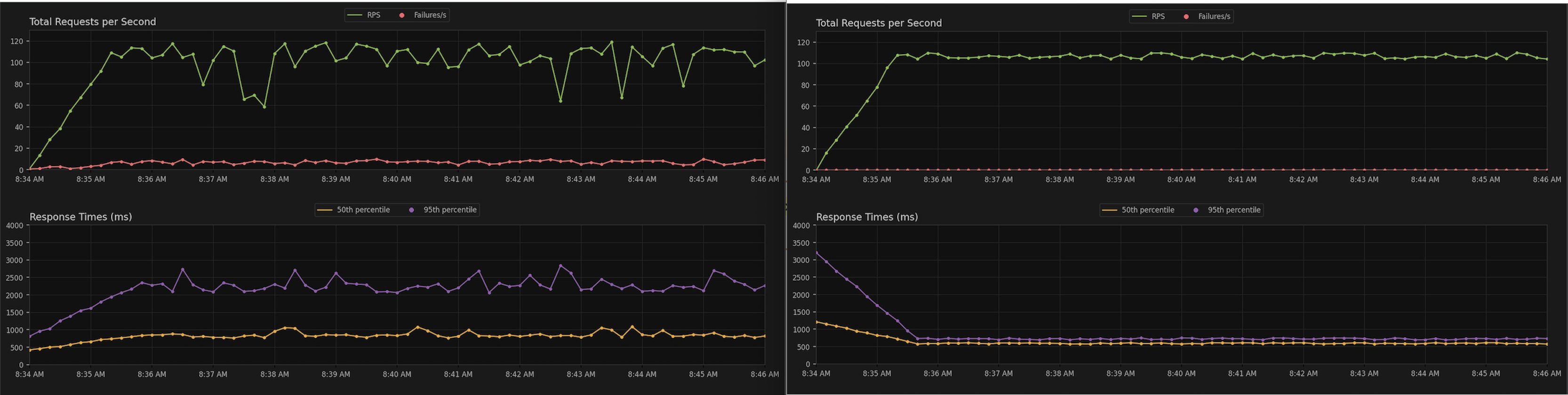The width and height of the screenshot is (1568, 395).
Task: Click left chart title Response Times (ms)
Action: tap(80, 217)
